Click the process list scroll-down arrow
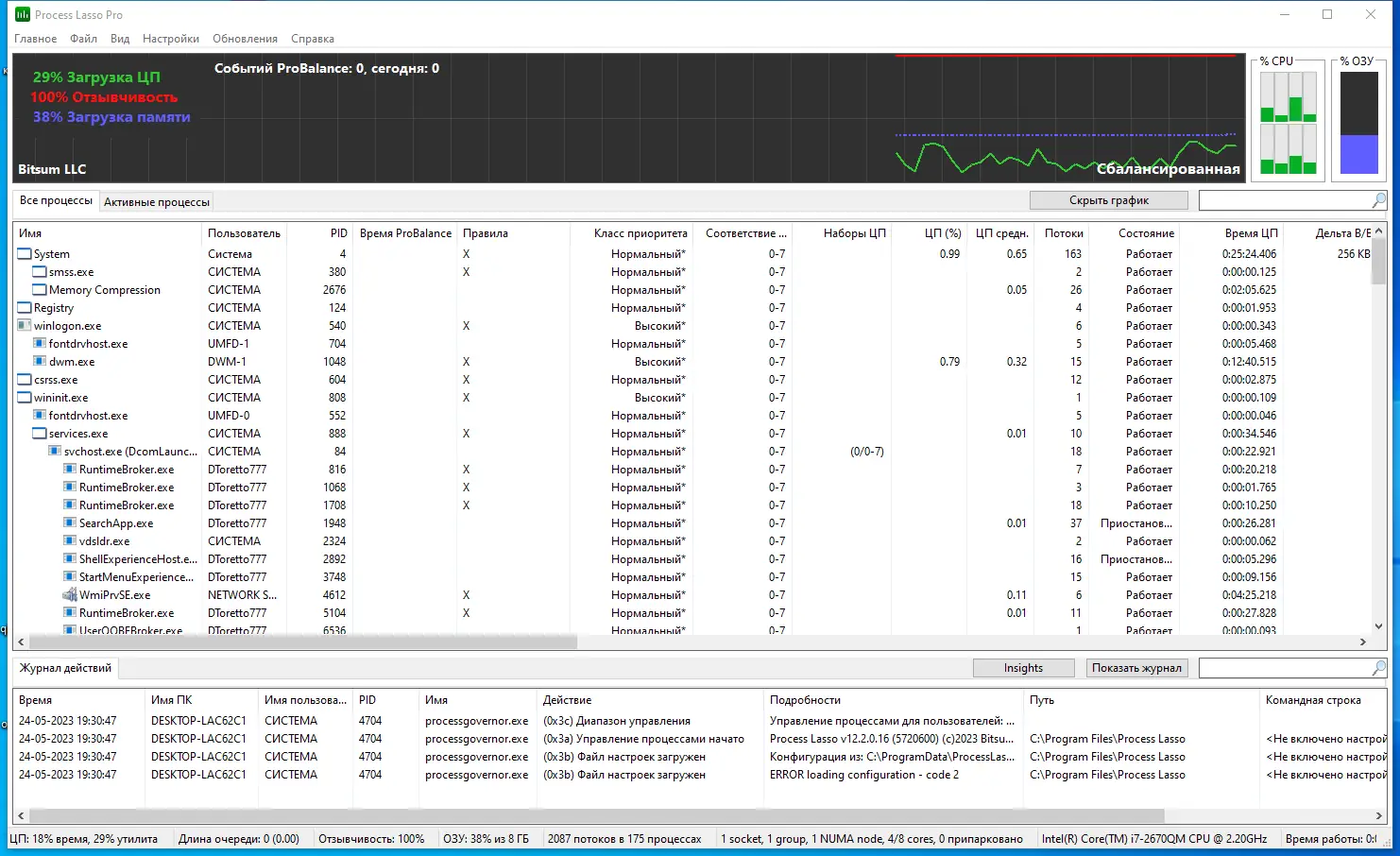 click(x=1378, y=625)
